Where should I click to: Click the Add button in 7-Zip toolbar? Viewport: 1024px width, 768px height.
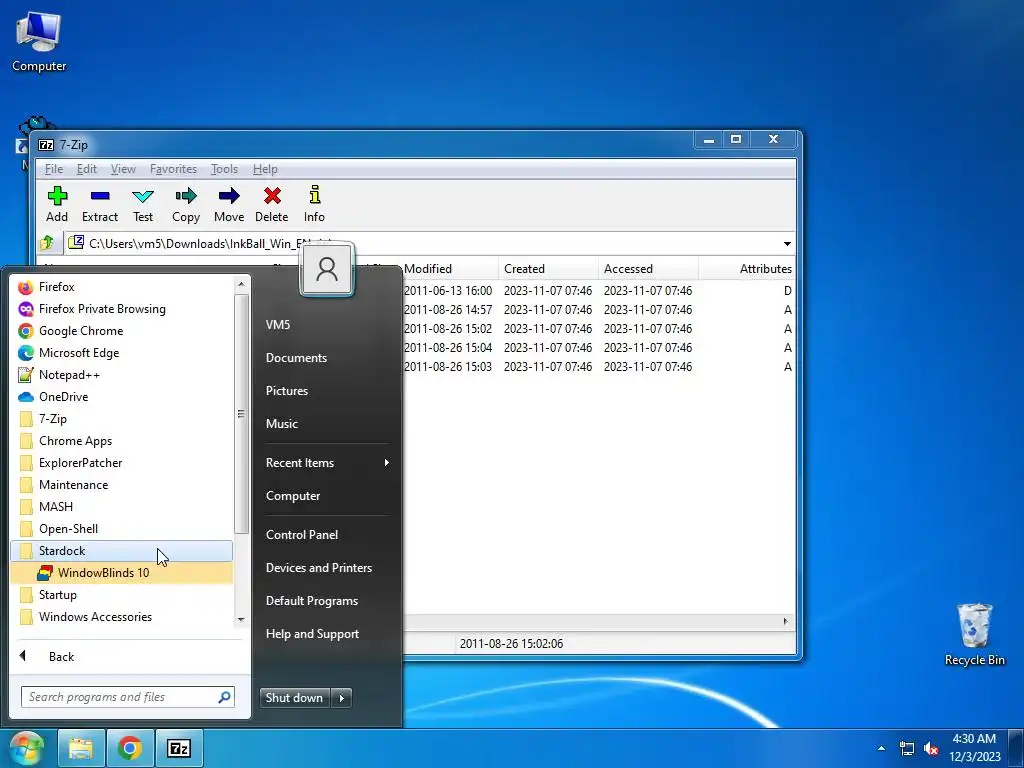(x=57, y=204)
